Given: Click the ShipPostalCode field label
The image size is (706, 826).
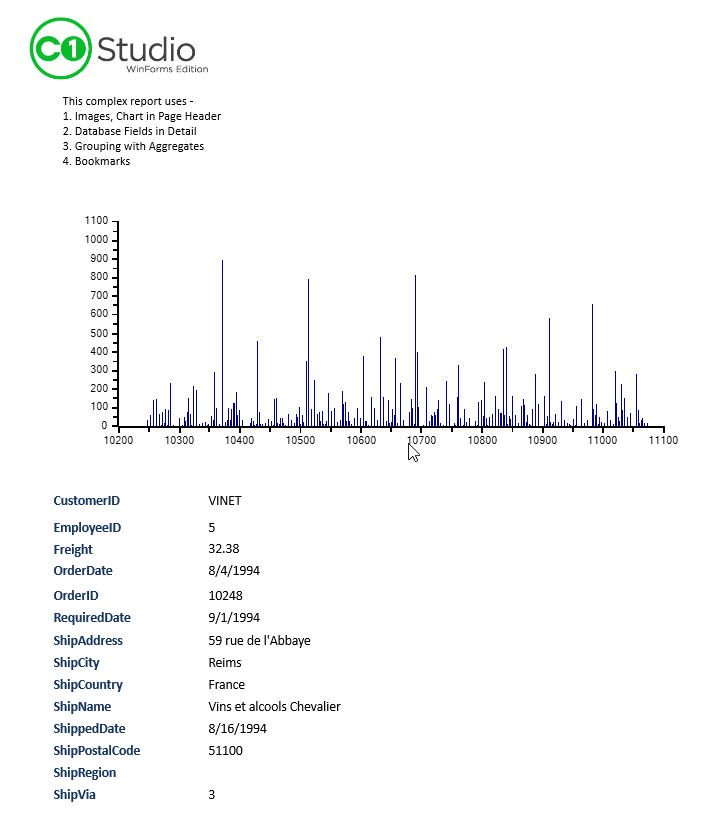Looking at the screenshot, I should 97,751.
